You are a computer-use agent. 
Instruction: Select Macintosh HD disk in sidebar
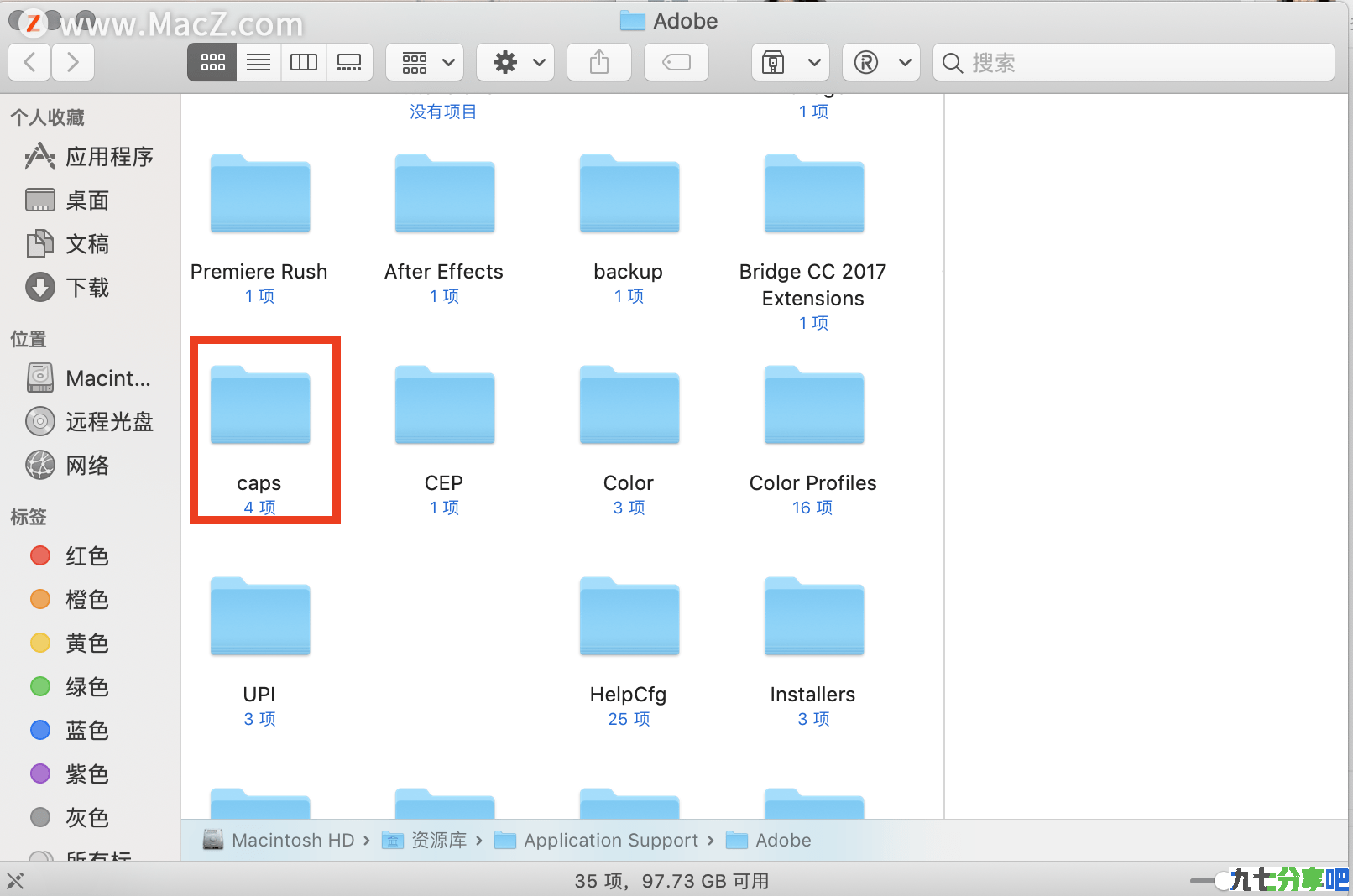pyautogui.click(x=89, y=378)
